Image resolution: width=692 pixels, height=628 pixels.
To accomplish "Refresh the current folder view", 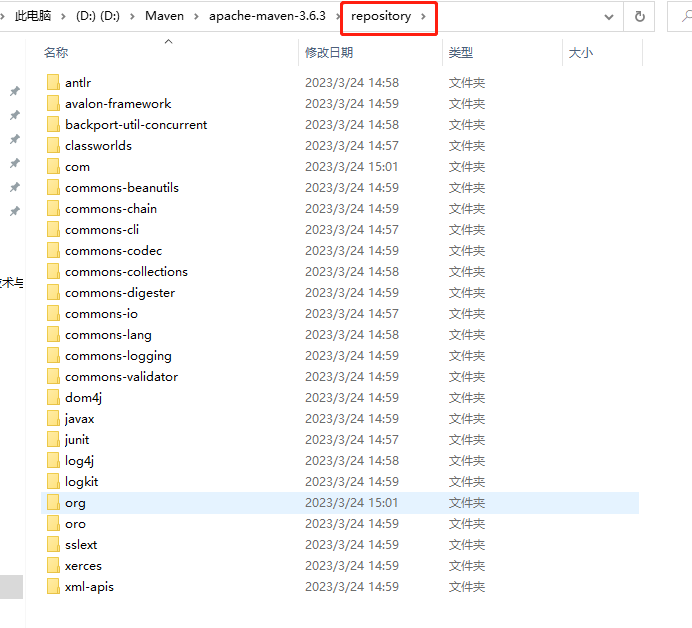I will pos(639,16).
